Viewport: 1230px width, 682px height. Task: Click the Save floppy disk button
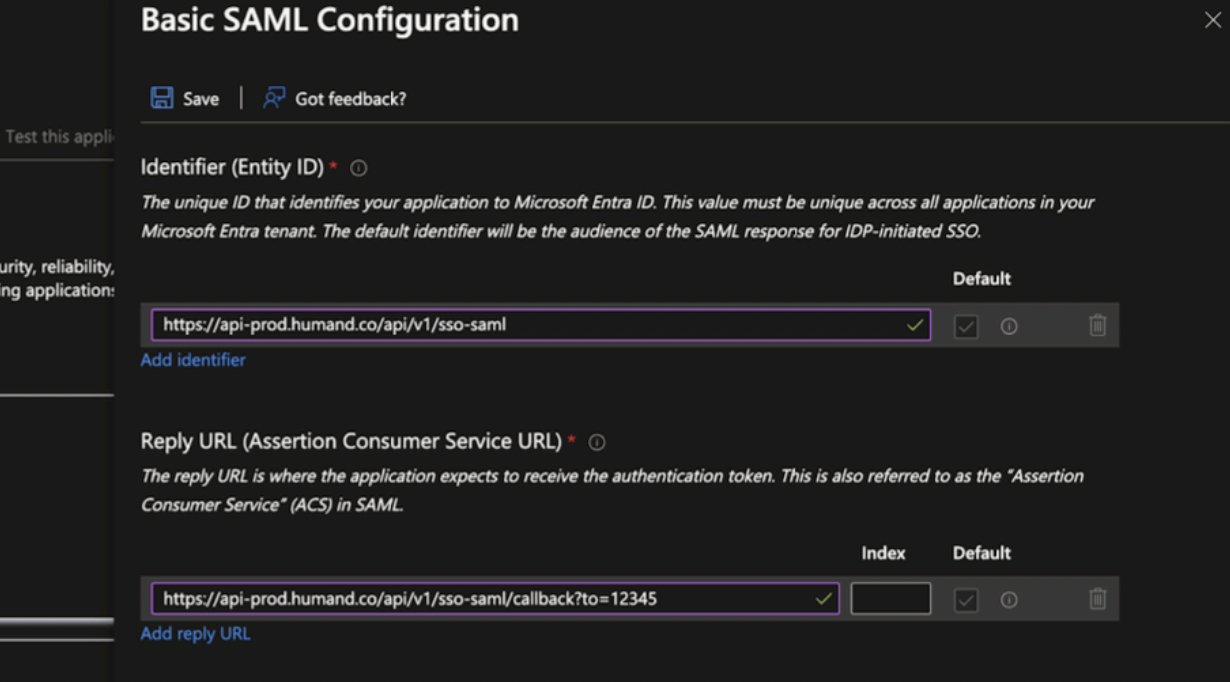(x=184, y=98)
